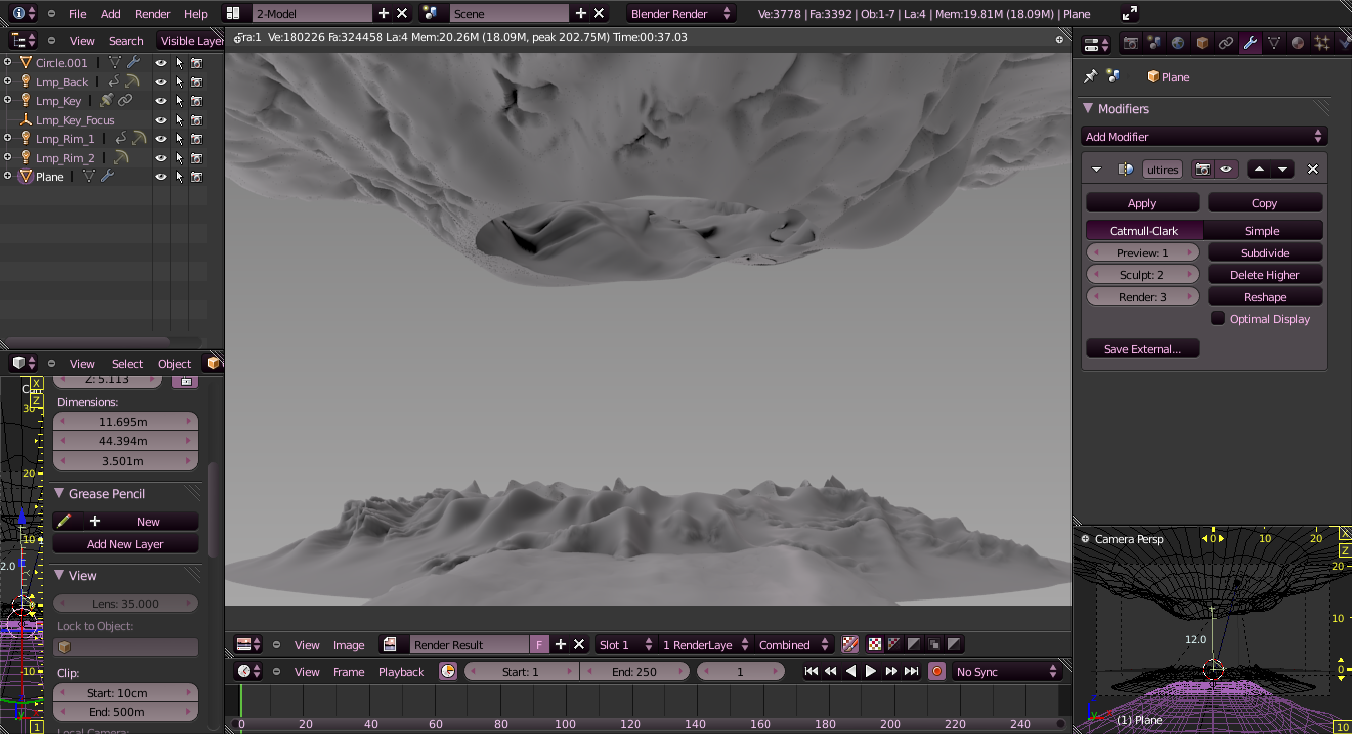The height and width of the screenshot is (734, 1352).
Task: Move the modifier up in stack
Action: pos(1259,169)
